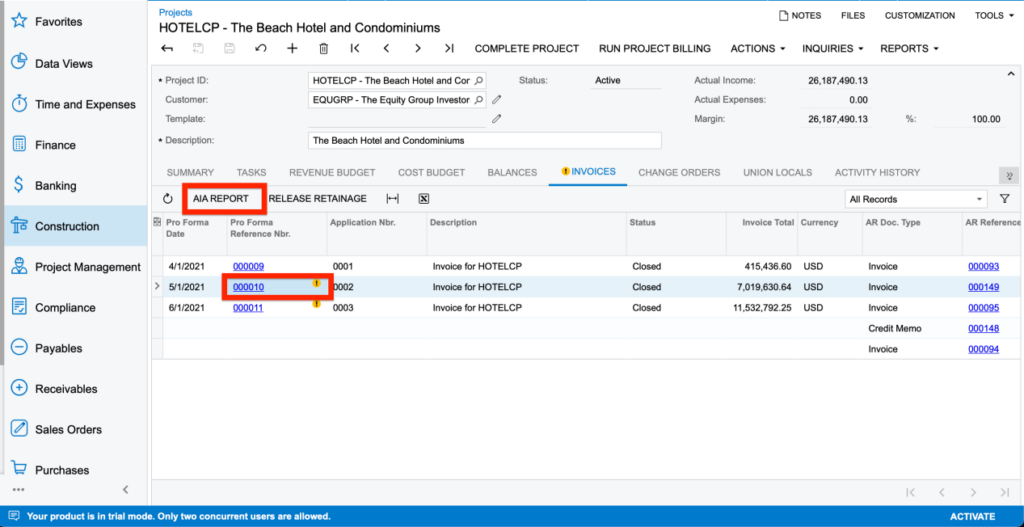Collapse the project summary header panel
The image size is (1024, 527).
[x=1010, y=74]
